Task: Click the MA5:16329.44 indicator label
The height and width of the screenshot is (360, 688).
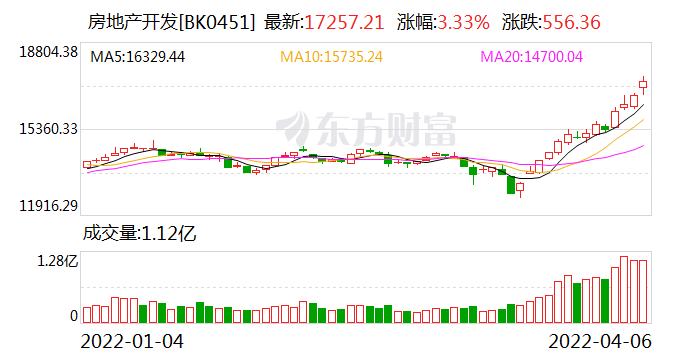Action: pos(137,57)
